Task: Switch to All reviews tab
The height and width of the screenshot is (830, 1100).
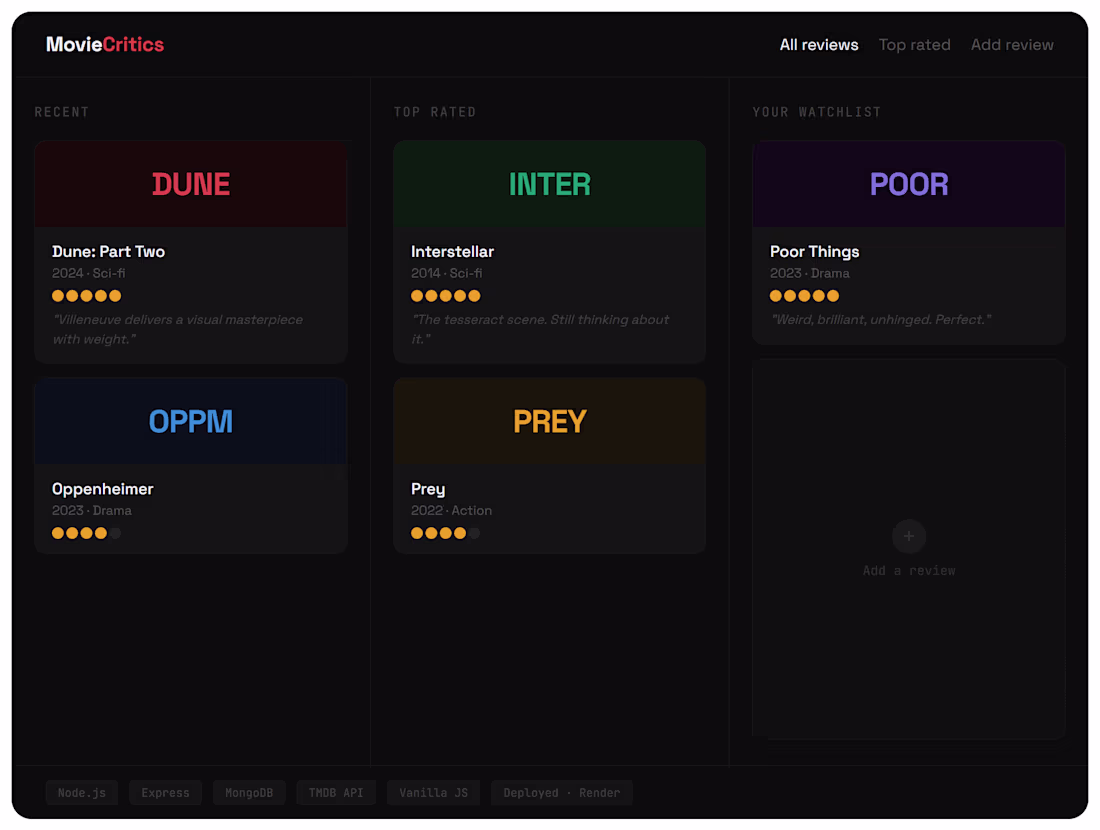Action: (x=819, y=45)
